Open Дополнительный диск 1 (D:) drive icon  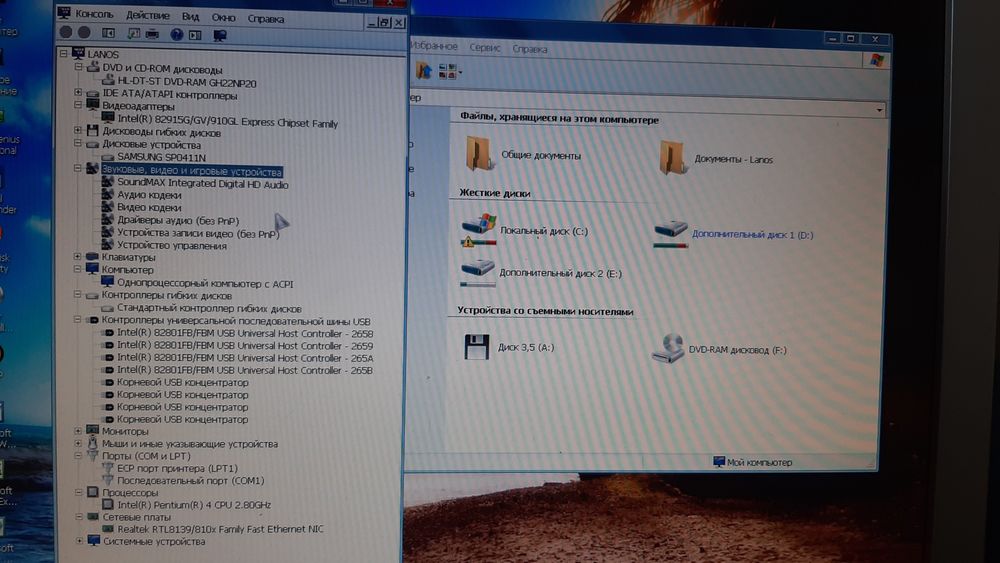[671, 234]
